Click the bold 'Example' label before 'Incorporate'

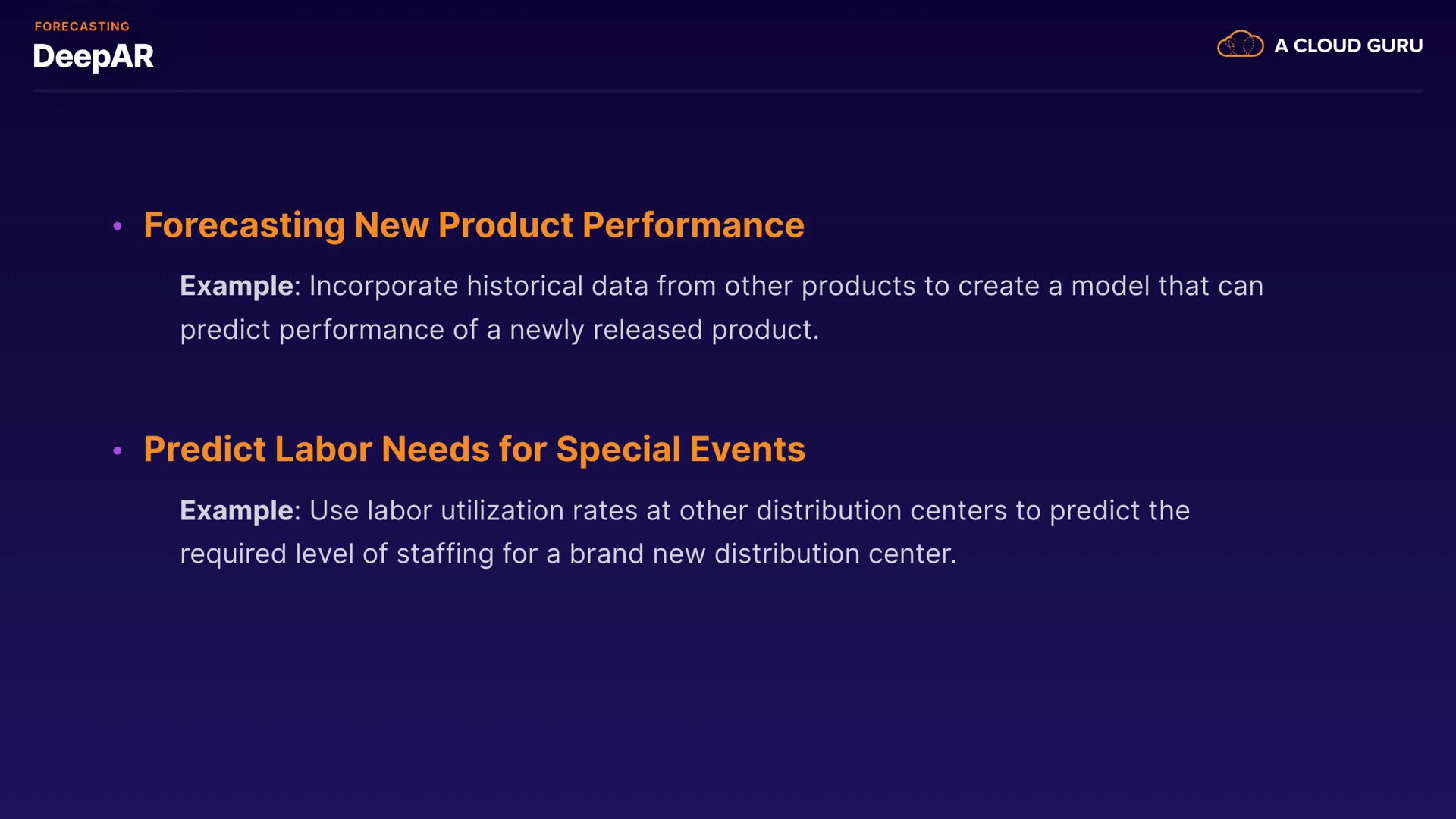(x=237, y=286)
